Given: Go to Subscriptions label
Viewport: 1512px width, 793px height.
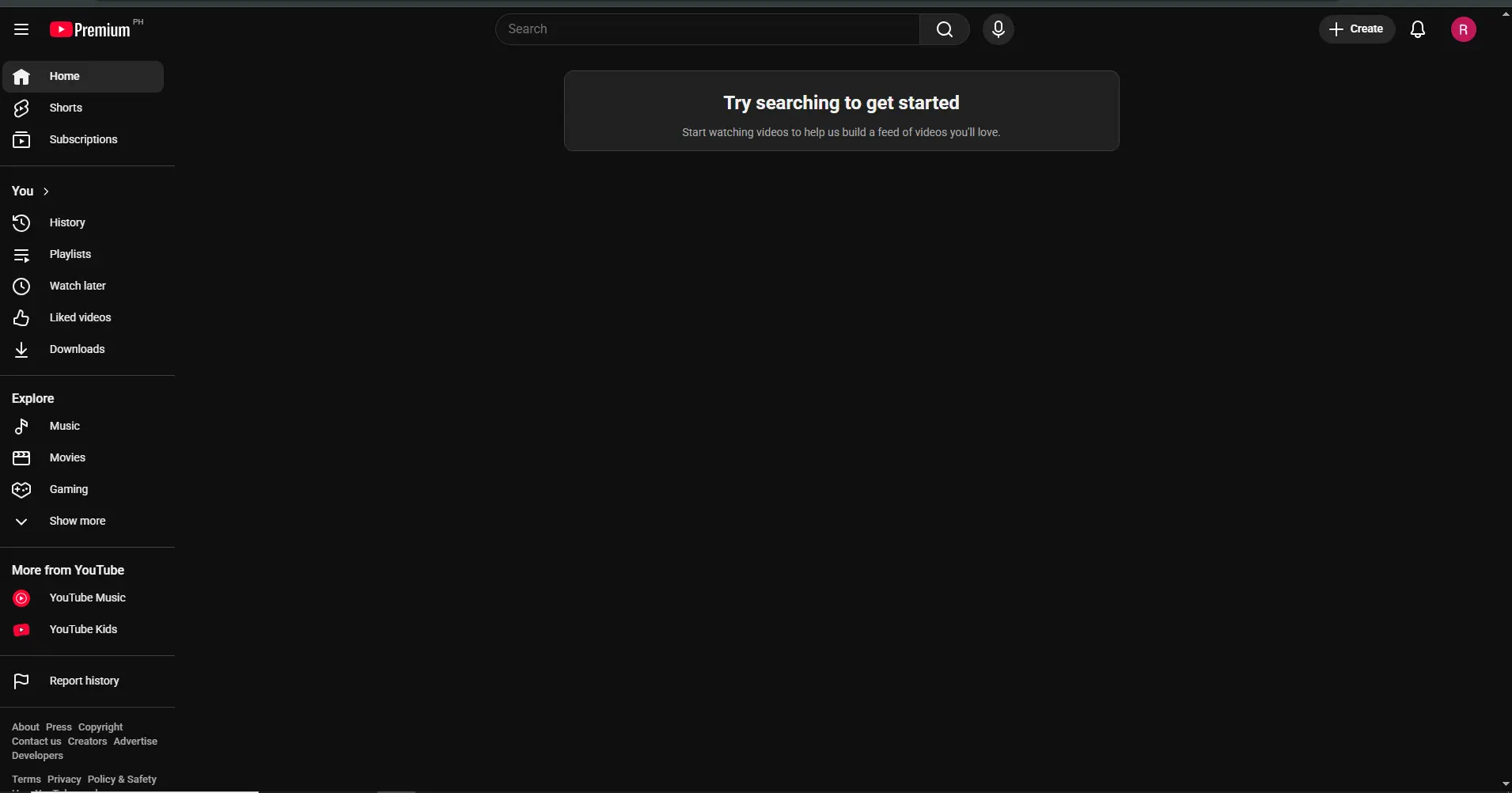Looking at the screenshot, I should (x=83, y=140).
